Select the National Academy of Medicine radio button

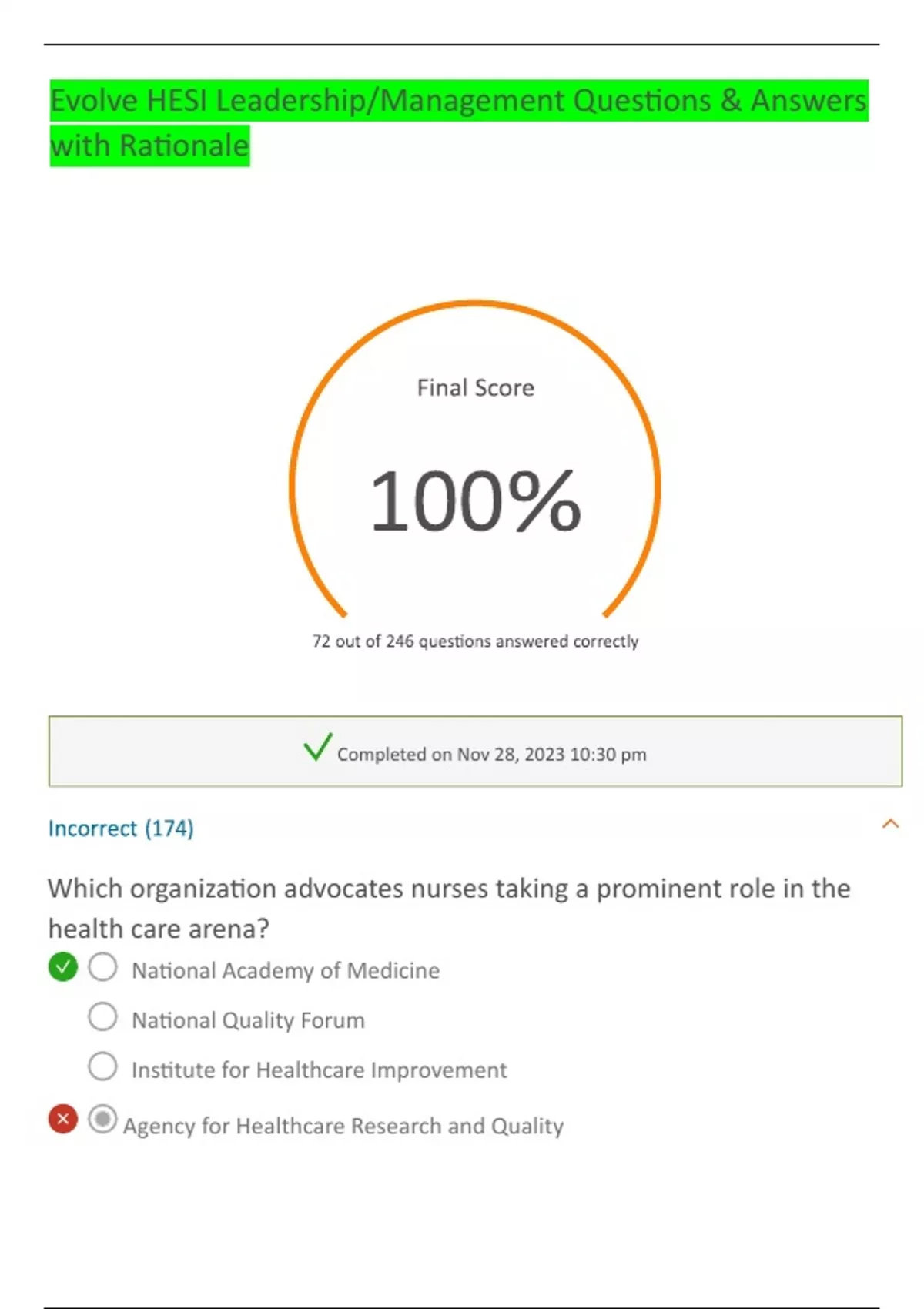coord(102,967)
